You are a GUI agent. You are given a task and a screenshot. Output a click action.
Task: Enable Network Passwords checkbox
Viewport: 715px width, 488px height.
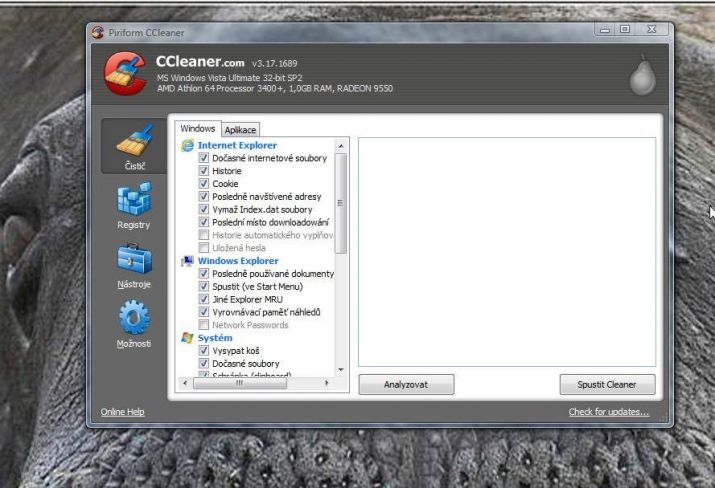(x=204, y=325)
